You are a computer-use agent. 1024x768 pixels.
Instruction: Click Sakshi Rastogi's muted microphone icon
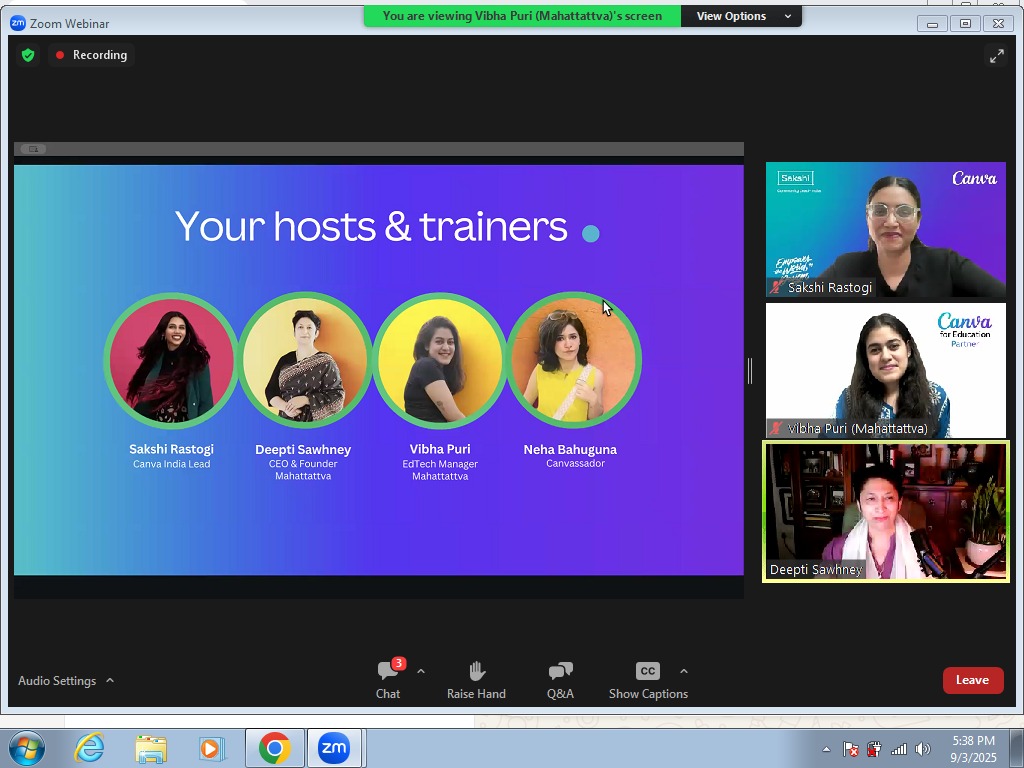pos(776,287)
